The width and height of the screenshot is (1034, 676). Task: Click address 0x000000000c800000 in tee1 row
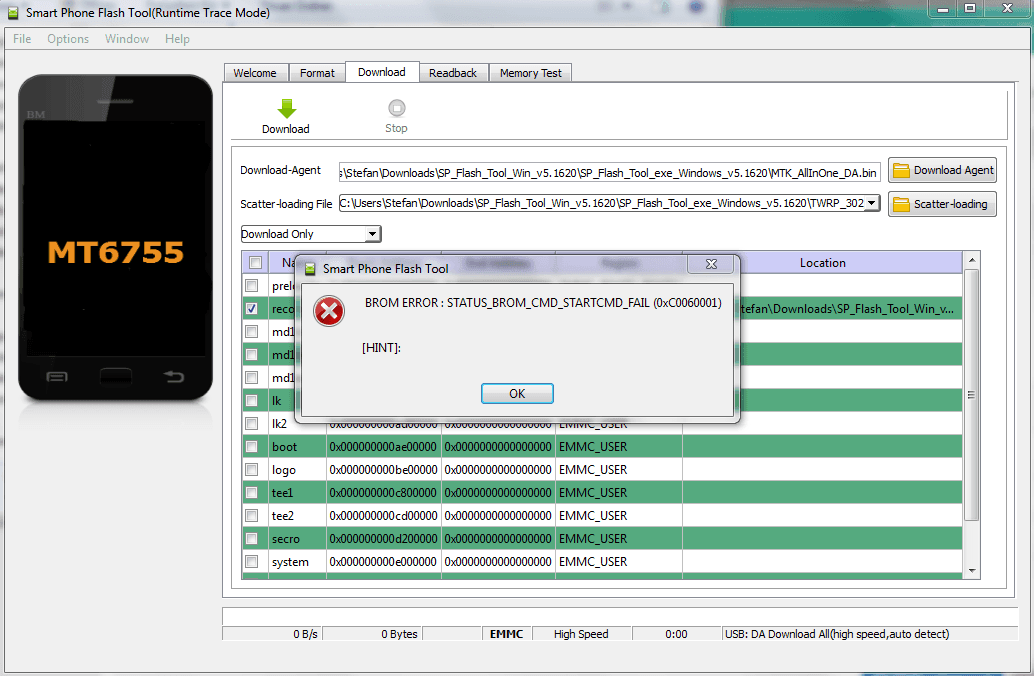pos(383,493)
